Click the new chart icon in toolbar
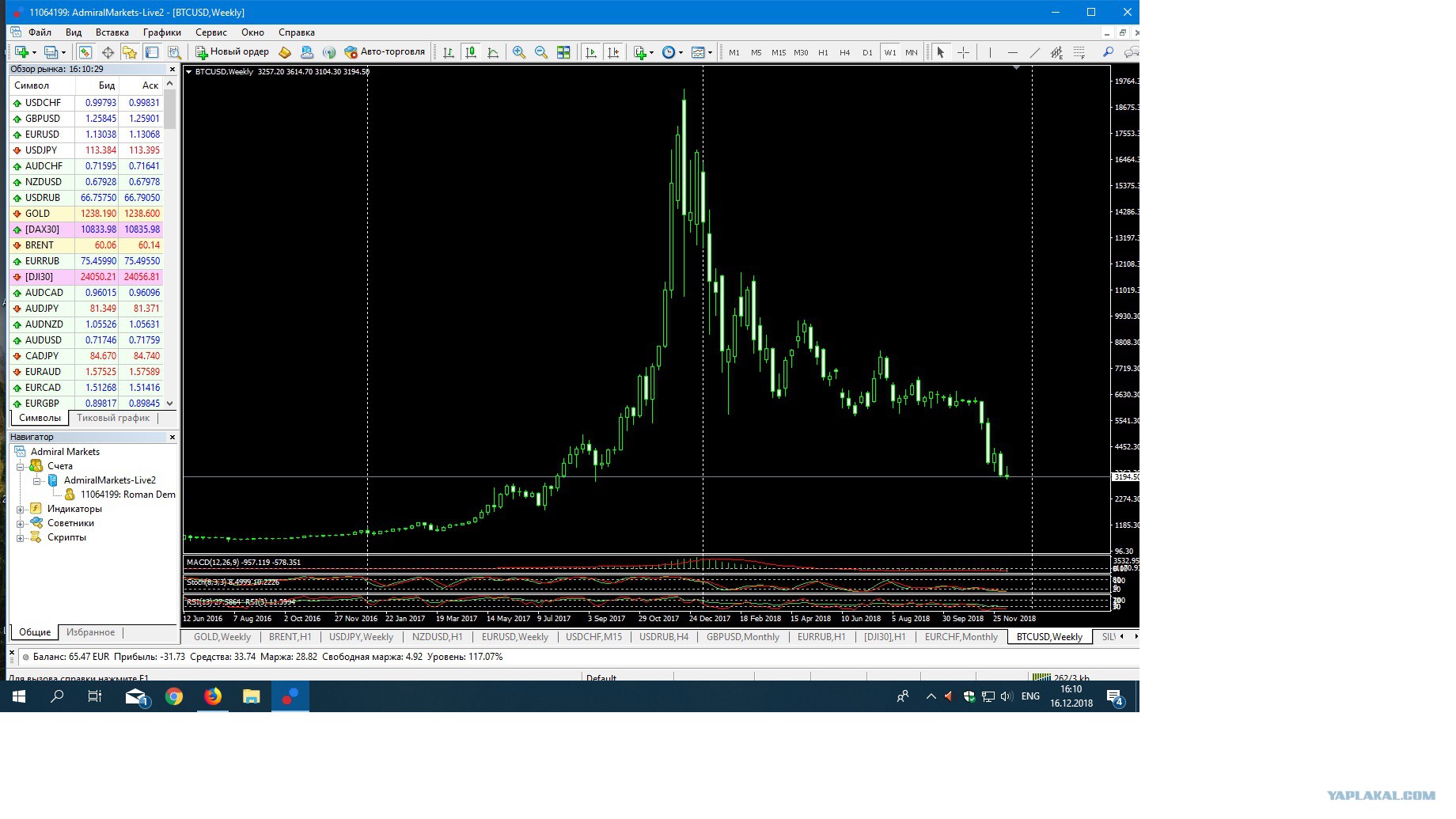The image size is (1456, 819). tap(21, 52)
